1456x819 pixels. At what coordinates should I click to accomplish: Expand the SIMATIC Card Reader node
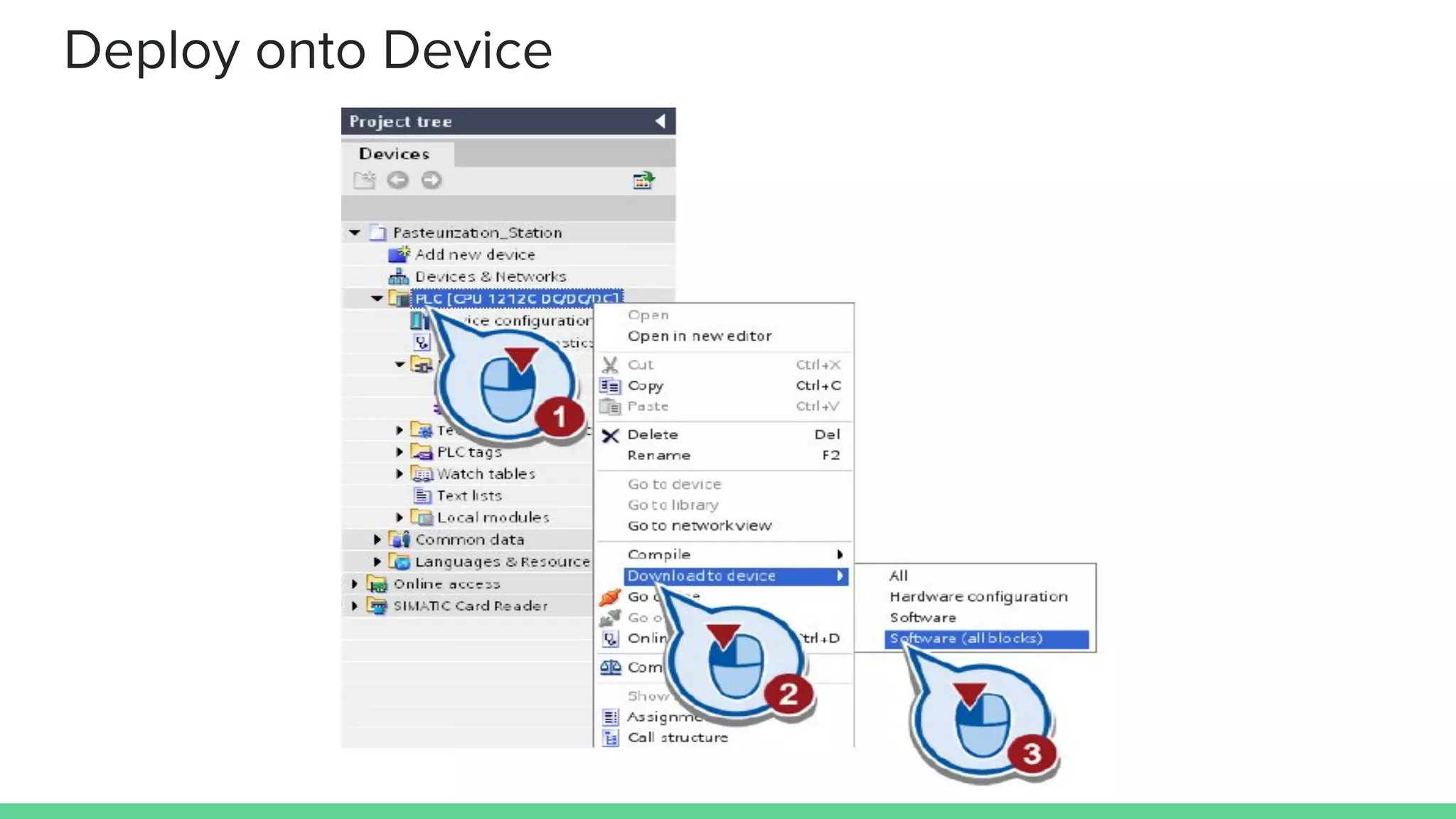(x=355, y=606)
